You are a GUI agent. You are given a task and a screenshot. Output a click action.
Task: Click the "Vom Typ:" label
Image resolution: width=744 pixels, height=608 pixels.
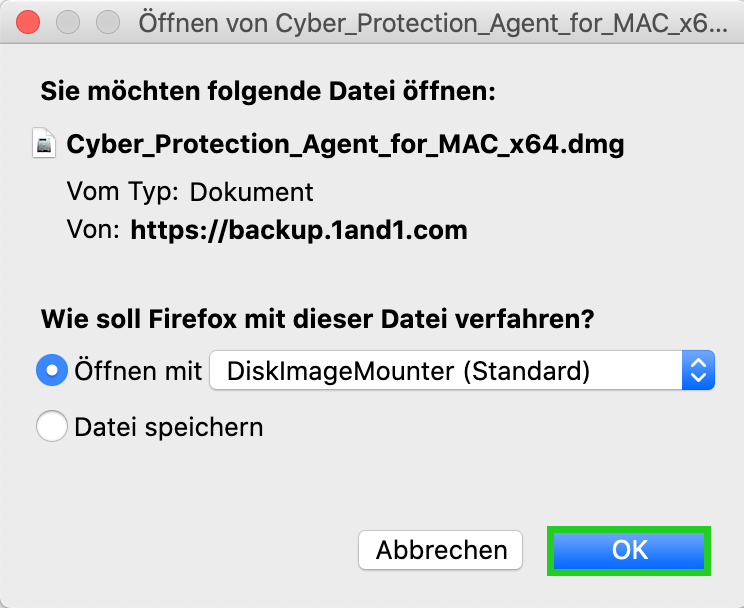(x=123, y=192)
